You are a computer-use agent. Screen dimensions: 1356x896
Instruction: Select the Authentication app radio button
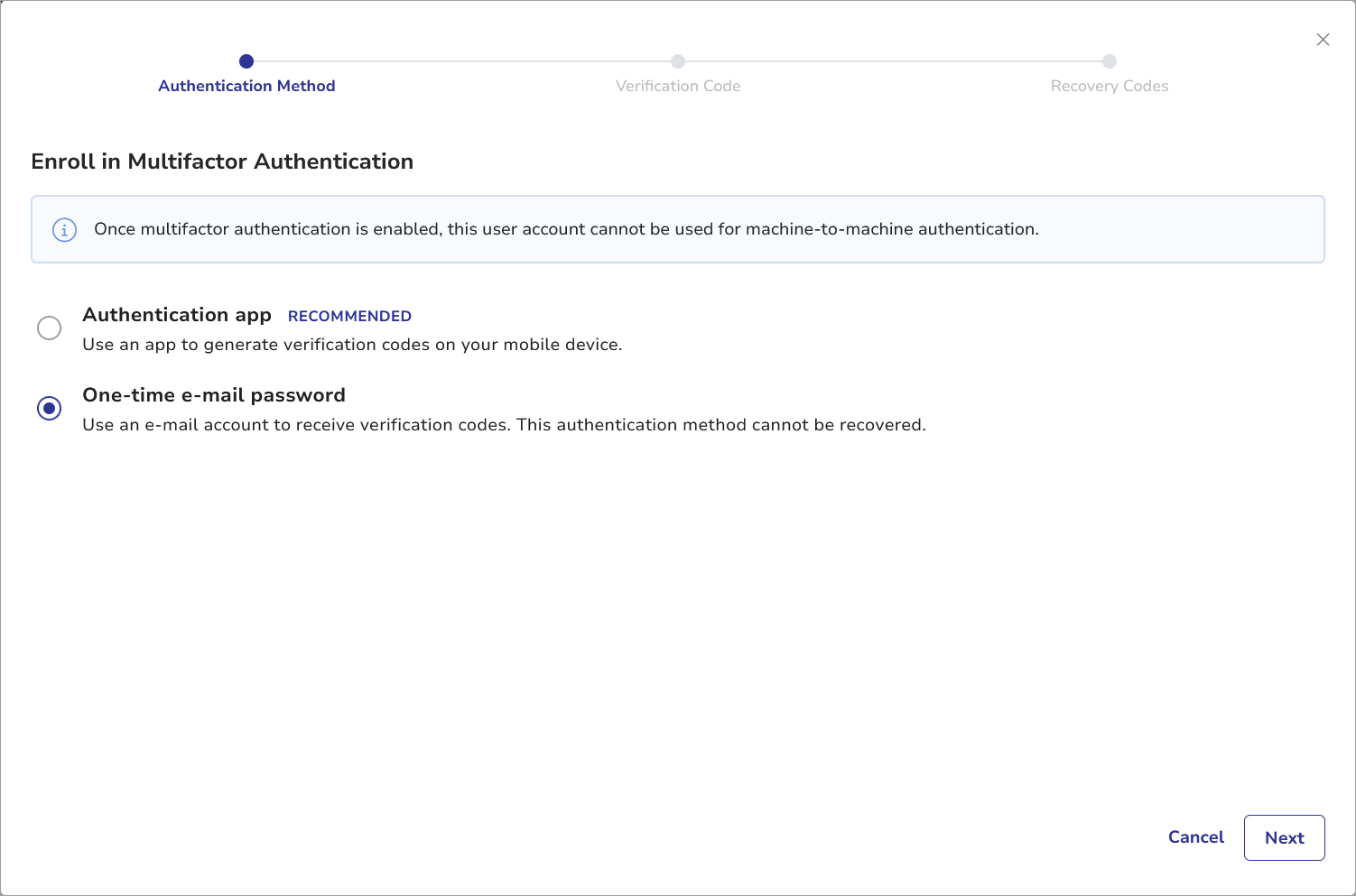point(50,328)
